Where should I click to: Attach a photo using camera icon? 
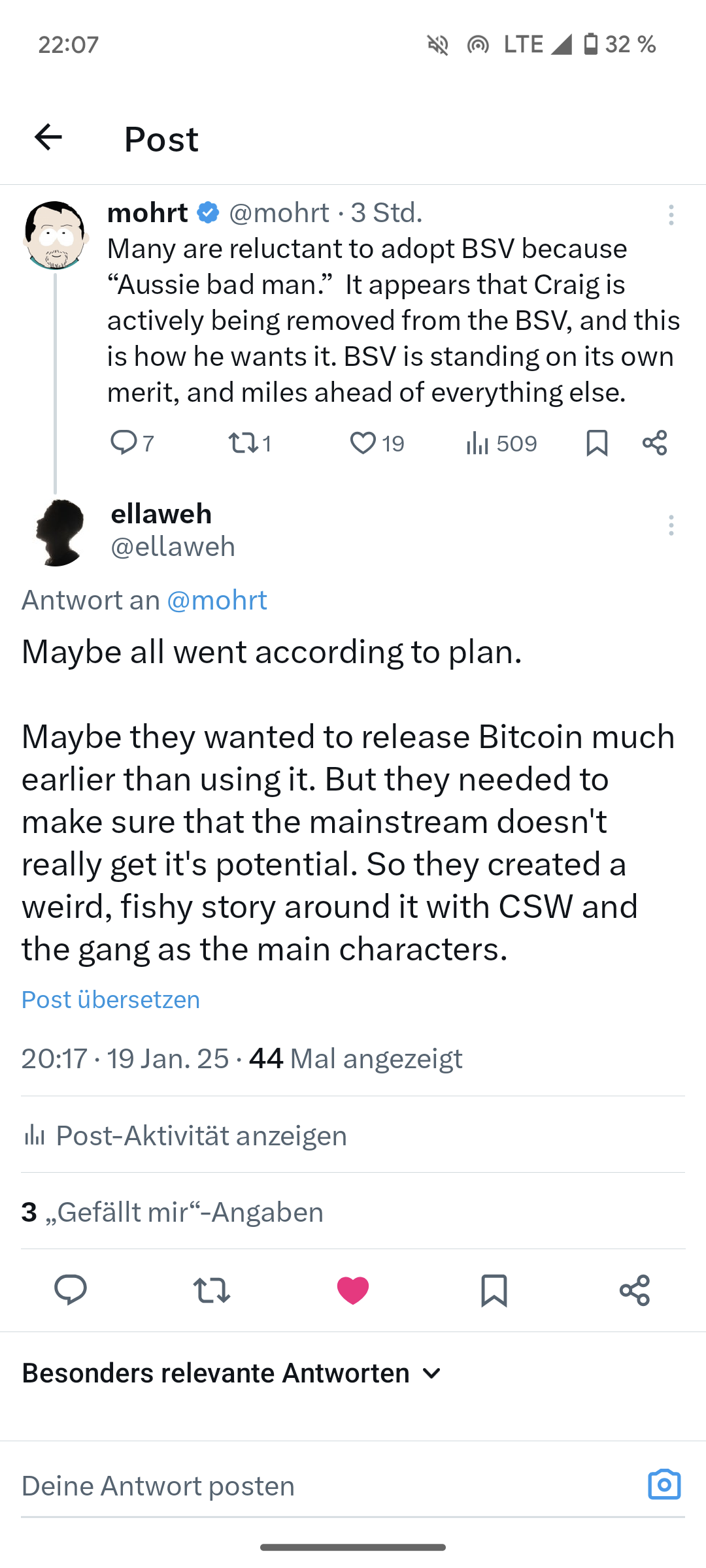coord(664,1485)
